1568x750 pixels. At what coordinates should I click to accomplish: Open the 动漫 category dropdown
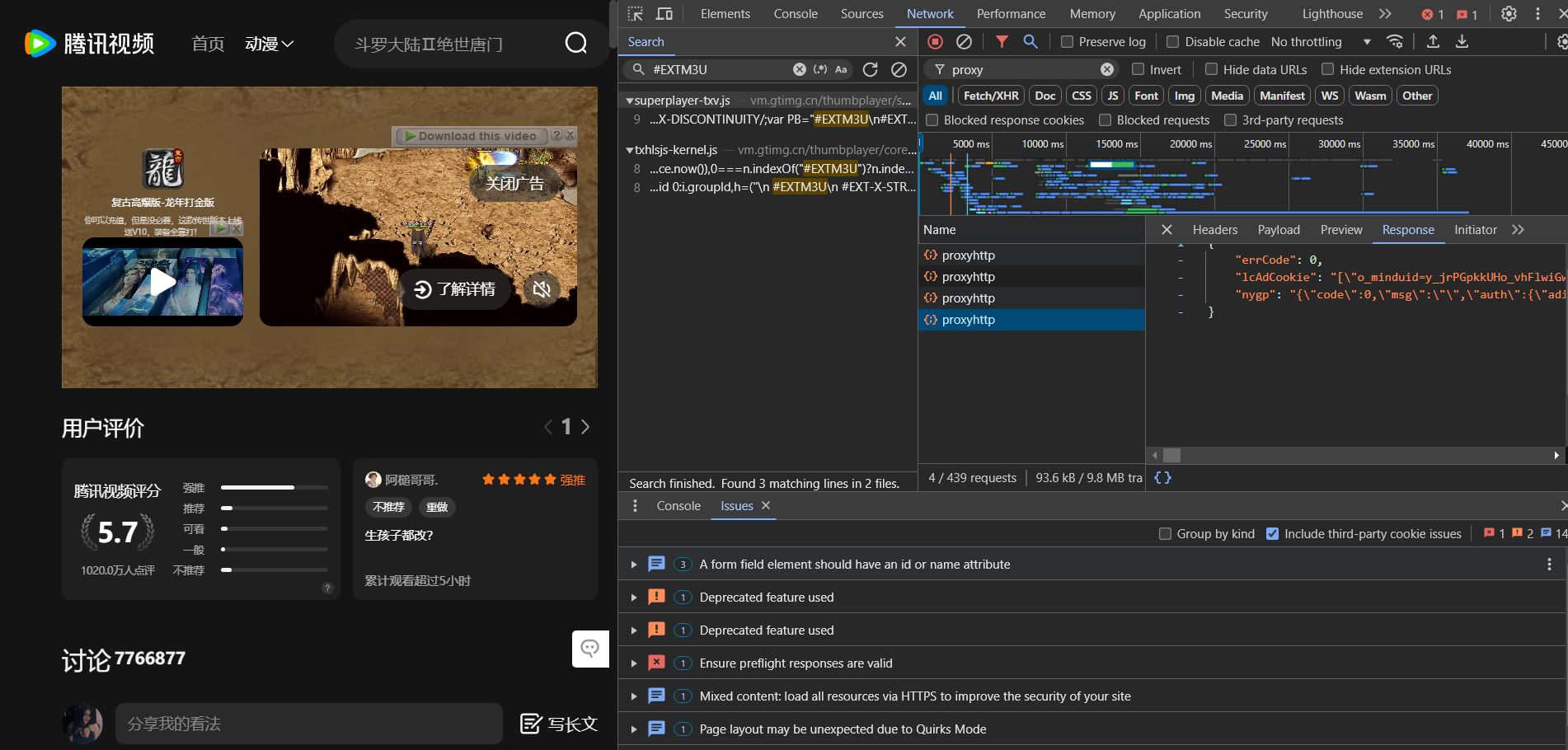pos(269,44)
